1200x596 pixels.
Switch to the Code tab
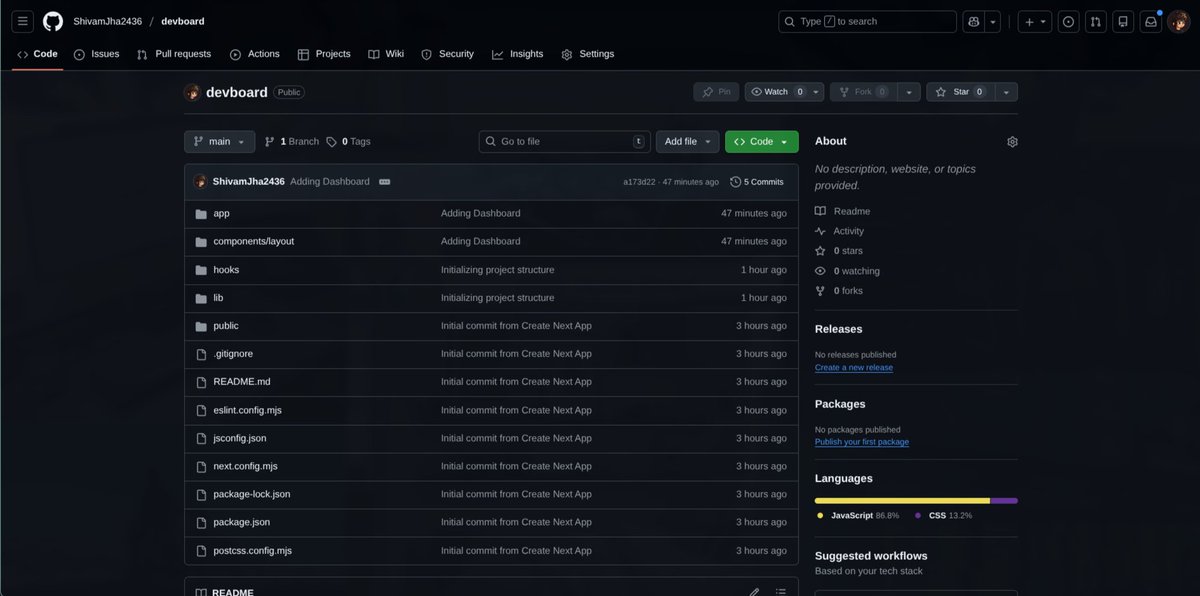coord(38,54)
